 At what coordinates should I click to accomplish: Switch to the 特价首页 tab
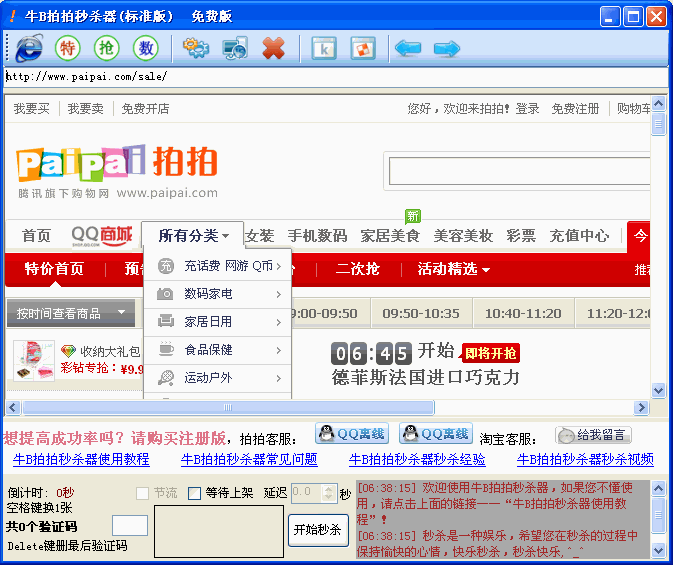pos(54,269)
